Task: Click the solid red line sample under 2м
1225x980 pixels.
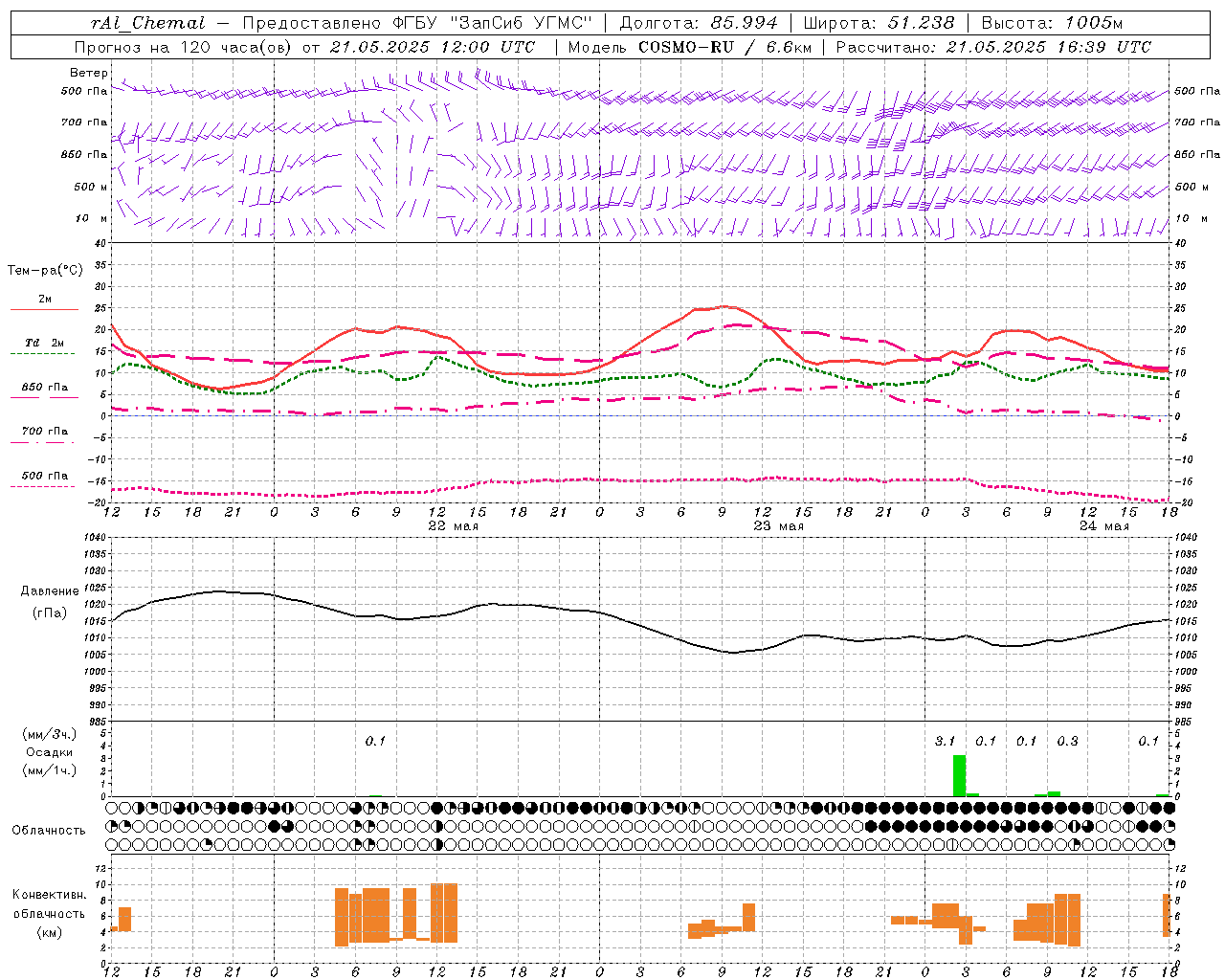Action: coord(44,309)
